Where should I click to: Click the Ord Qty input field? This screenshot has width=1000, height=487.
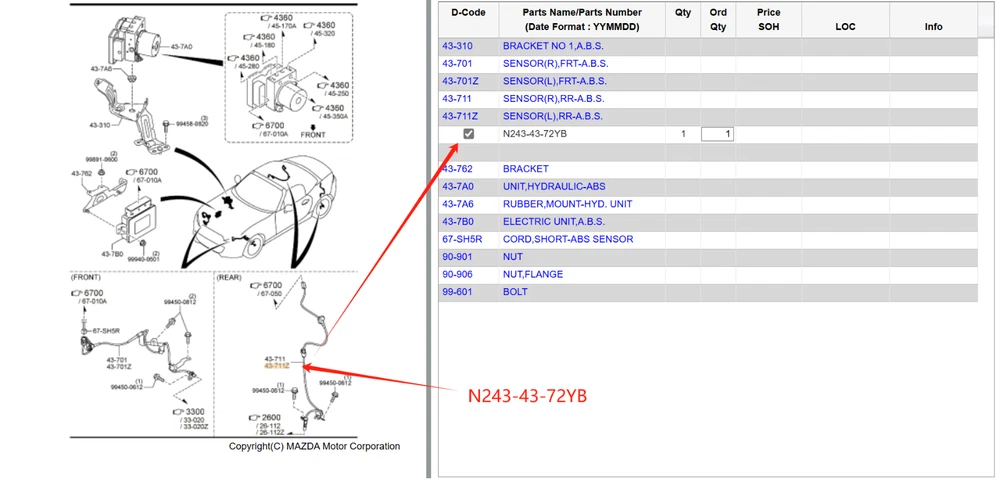pyautogui.click(x=716, y=134)
